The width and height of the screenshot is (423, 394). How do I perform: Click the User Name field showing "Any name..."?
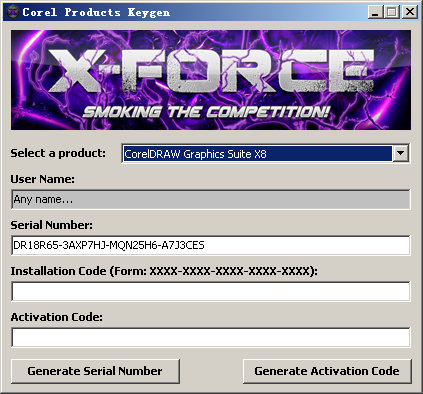211,199
